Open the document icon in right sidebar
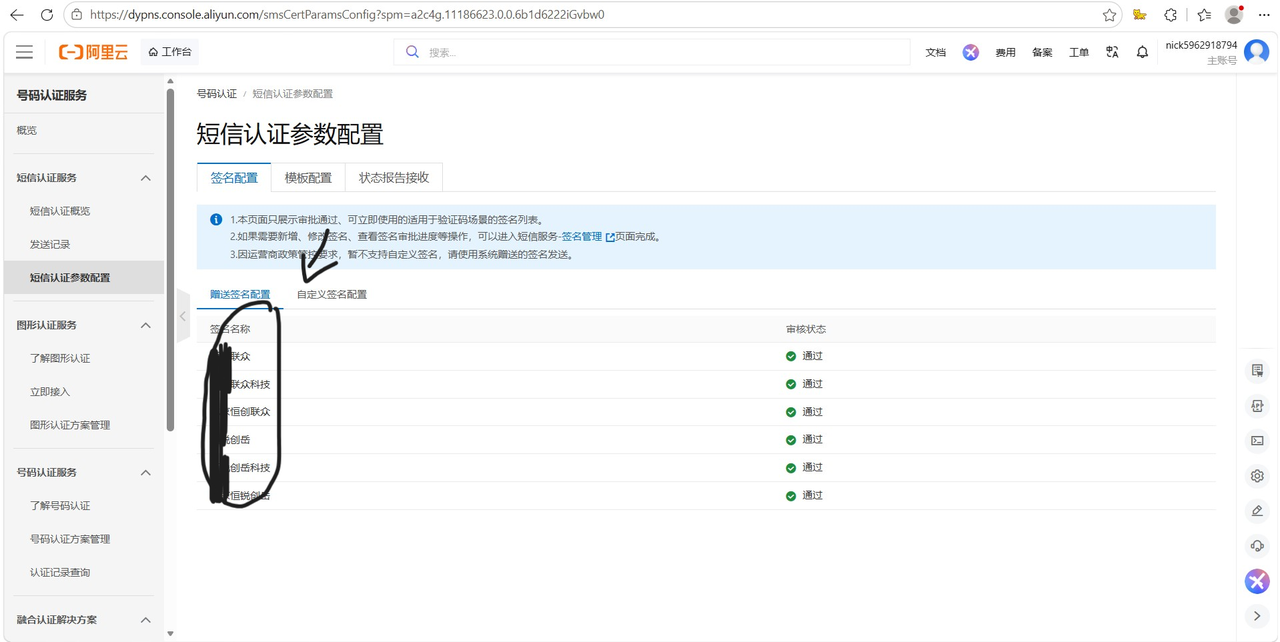 click(1257, 371)
